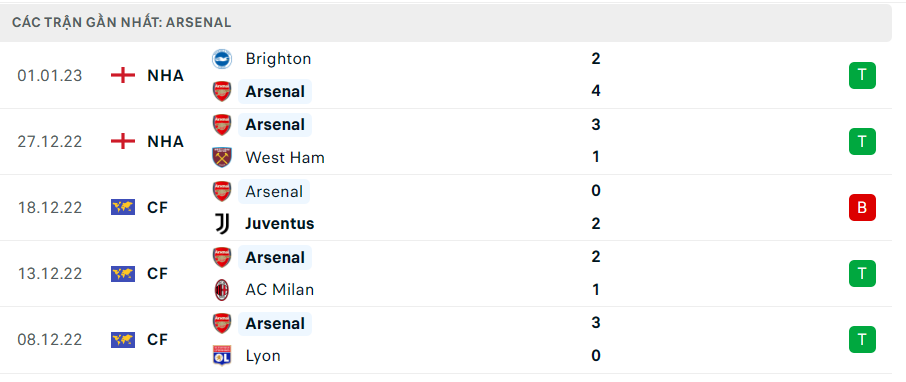Click the England flag on 01.01.23 row
Image resolution: width=906 pixels, height=382 pixels.
pyautogui.click(x=123, y=75)
